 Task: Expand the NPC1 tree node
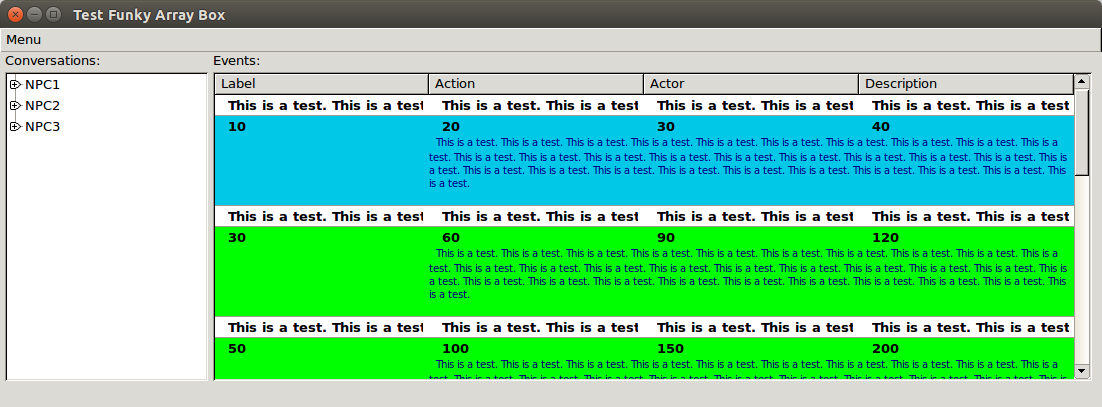[x=15, y=85]
